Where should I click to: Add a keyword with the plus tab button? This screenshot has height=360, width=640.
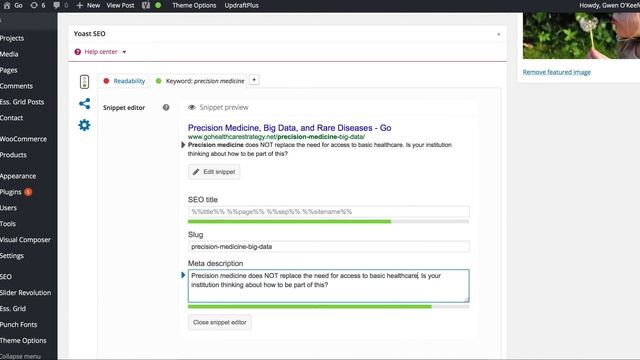point(254,80)
